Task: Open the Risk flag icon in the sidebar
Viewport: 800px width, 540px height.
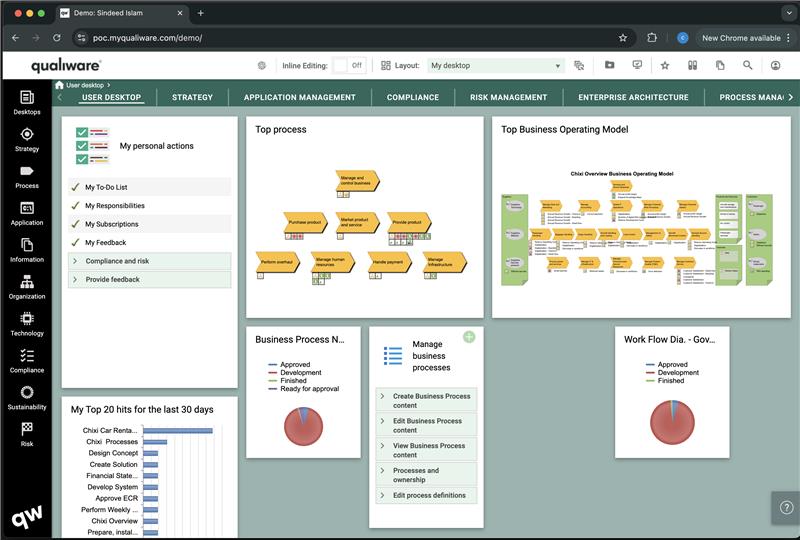Action: 27,429
